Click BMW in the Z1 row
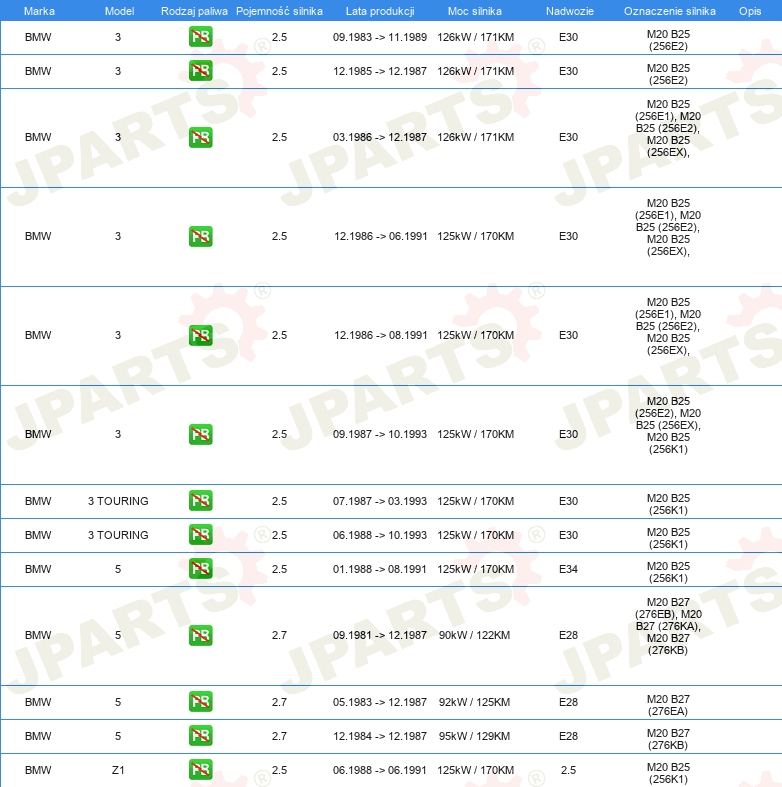The width and height of the screenshot is (782, 787). 38,770
